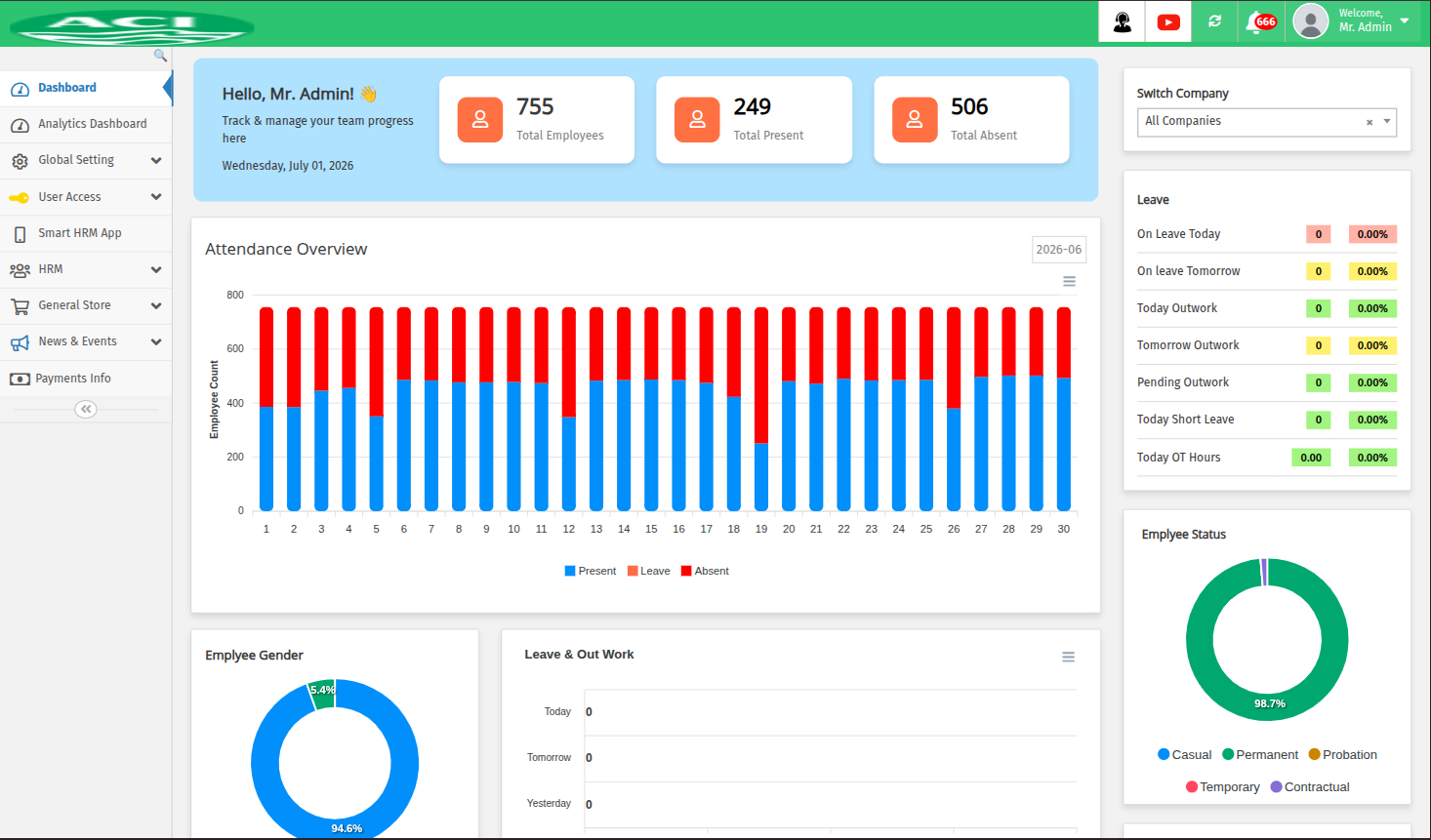Open notifications bell showing 666
Screen dimensions: 1431x840
1260,21
